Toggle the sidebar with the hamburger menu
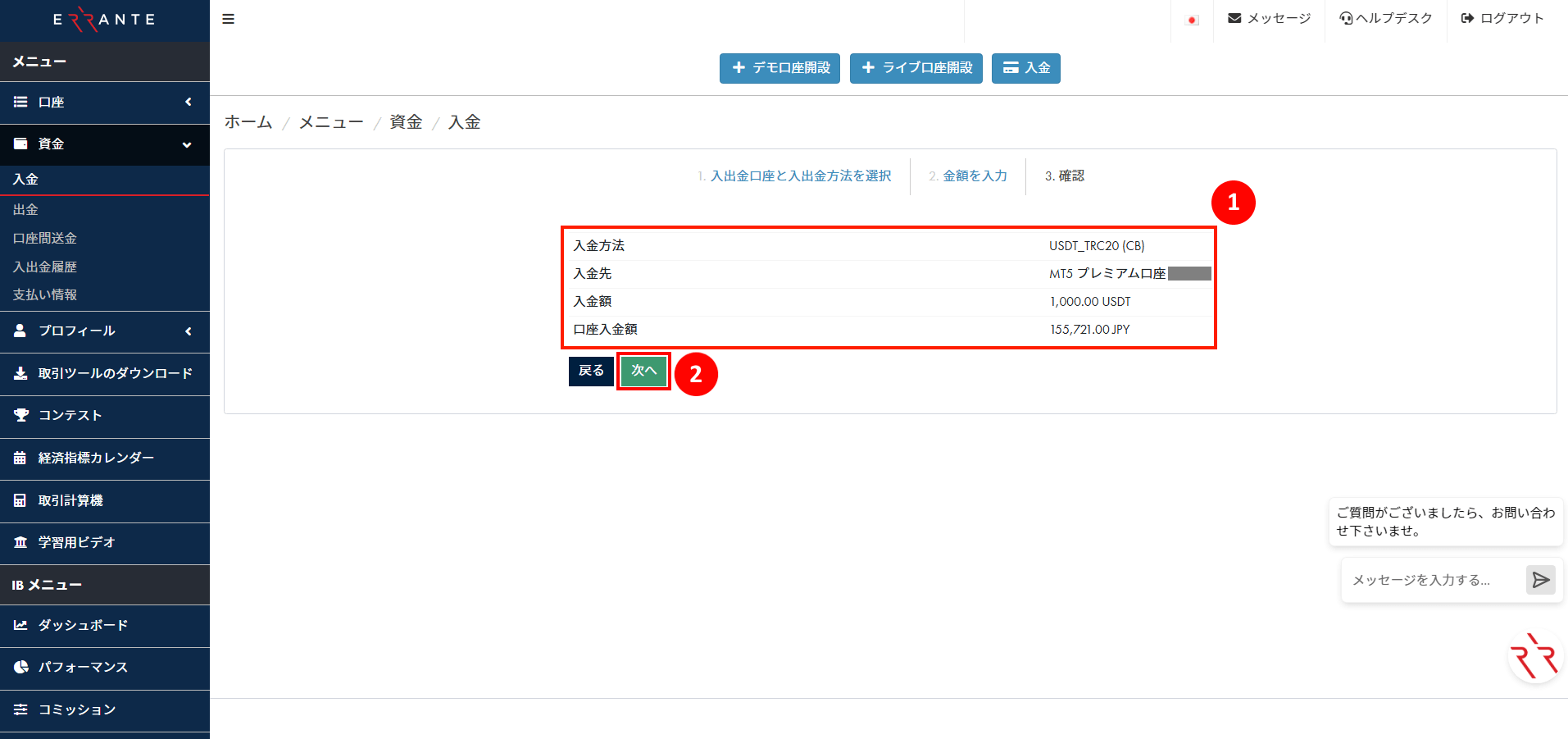 coord(228,18)
